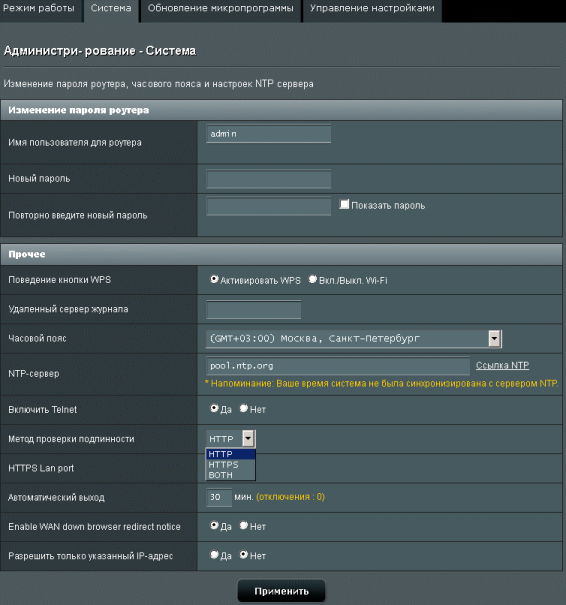
Task: Click the router username field with admin
Action: click(x=269, y=134)
